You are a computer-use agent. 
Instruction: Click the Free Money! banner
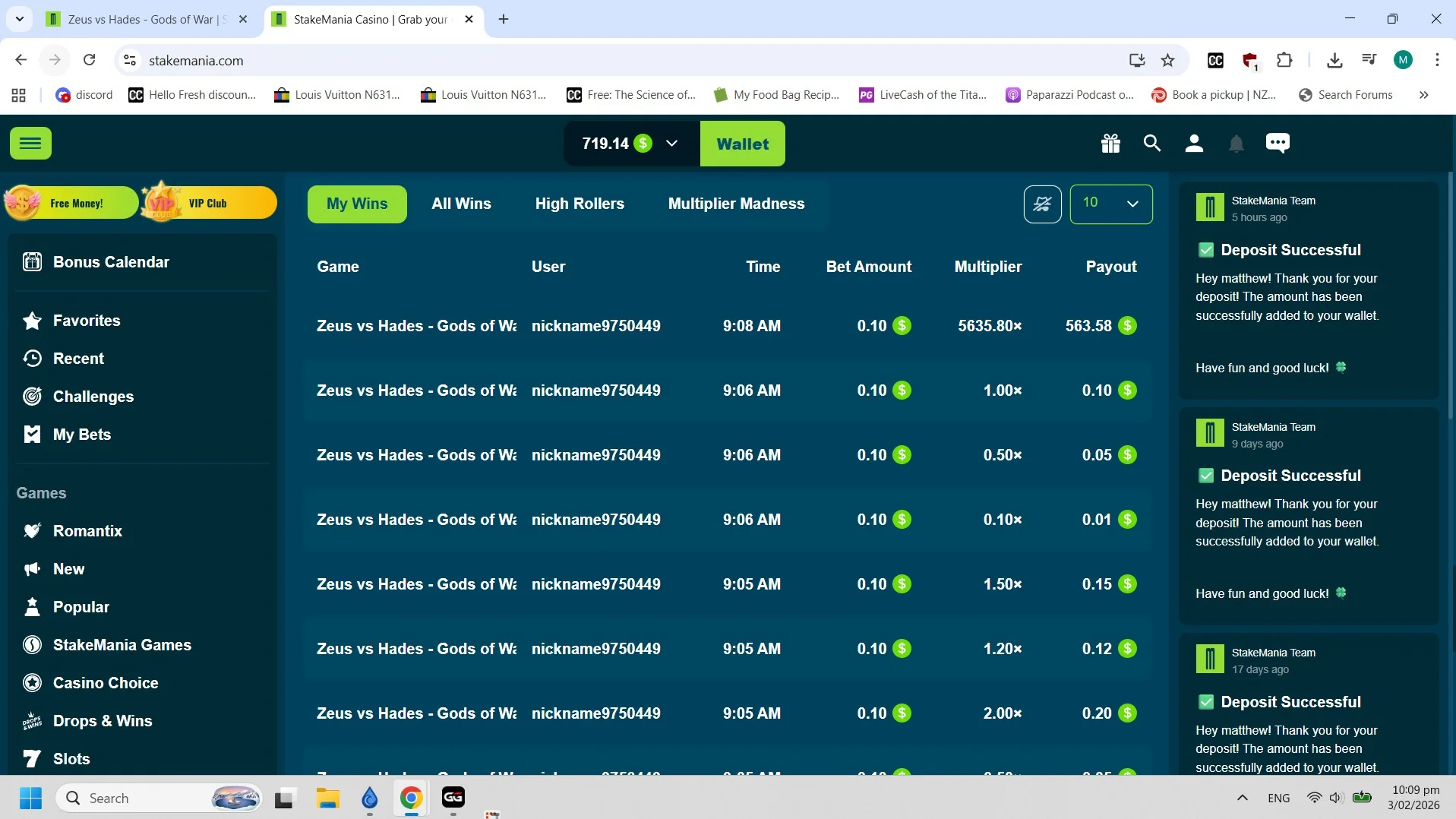pos(71,203)
